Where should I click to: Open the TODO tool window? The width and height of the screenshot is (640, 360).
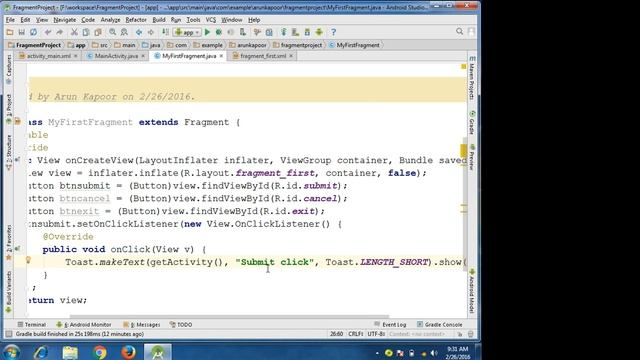coord(181,324)
